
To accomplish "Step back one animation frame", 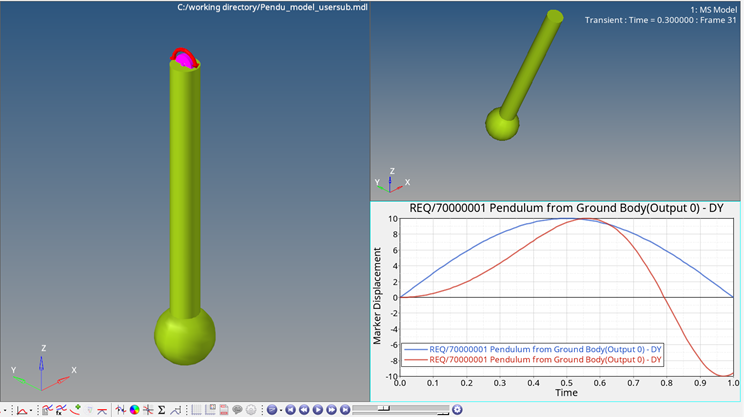I will click(304, 410).
